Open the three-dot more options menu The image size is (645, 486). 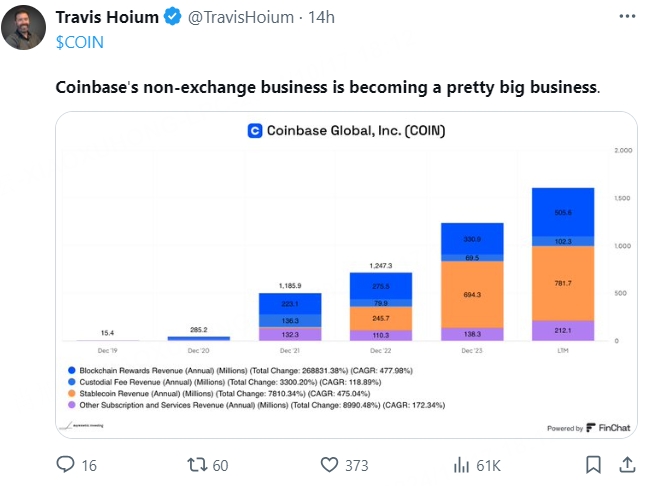click(627, 16)
